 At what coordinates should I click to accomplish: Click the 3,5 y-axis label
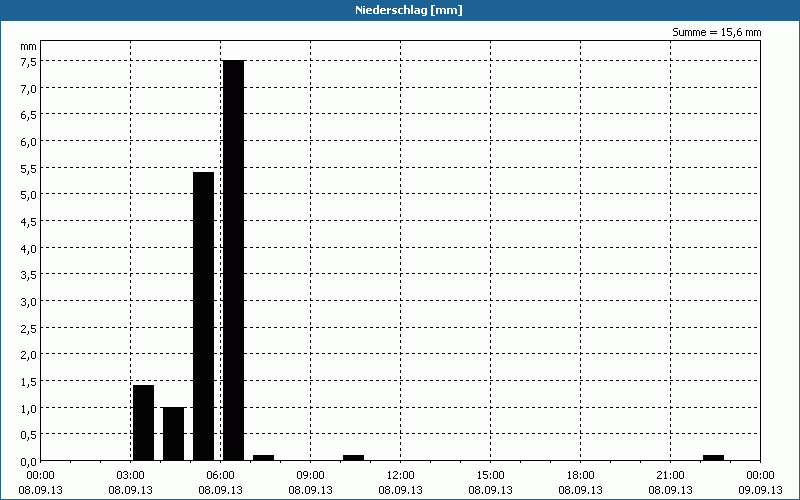pyautogui.click(x=28, y=275)
